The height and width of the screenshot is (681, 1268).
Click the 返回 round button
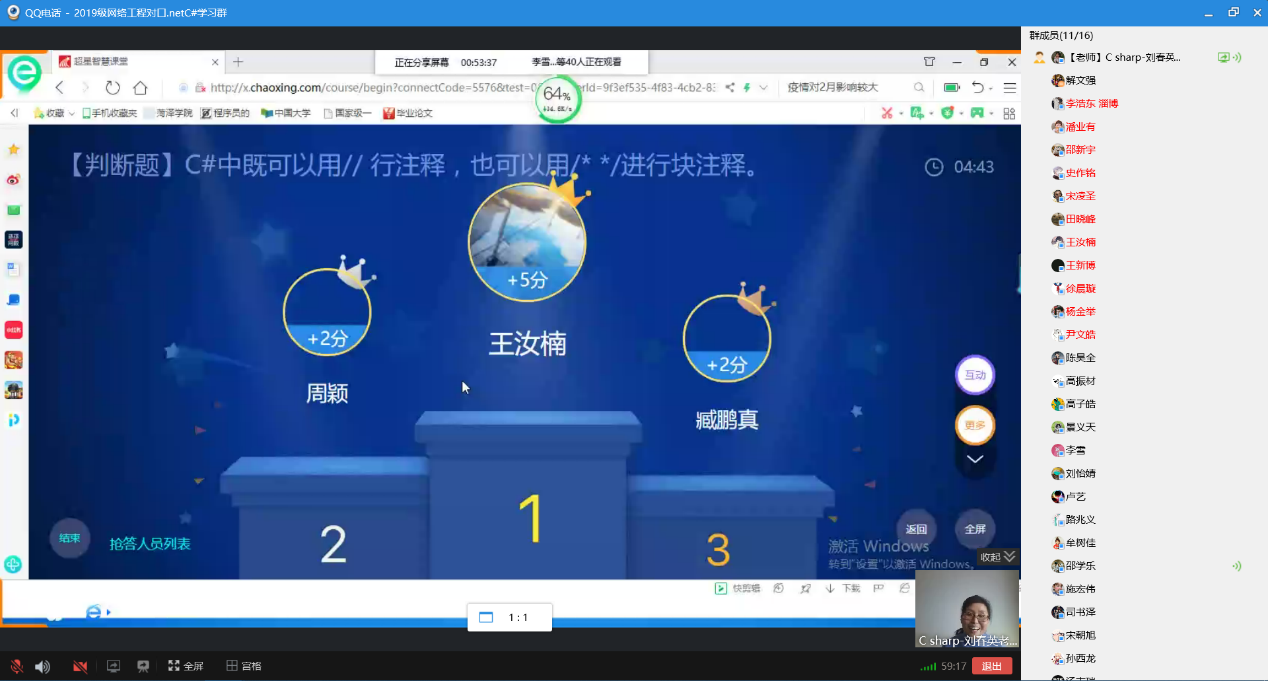[916, 529]
